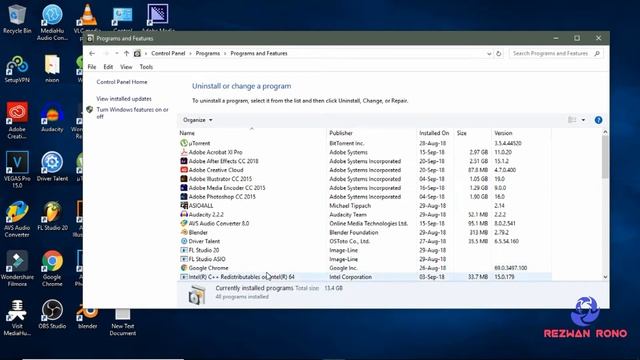This screenshot has height=360, width=640.
Task: Sort list by Name column header
Action: 252,133
